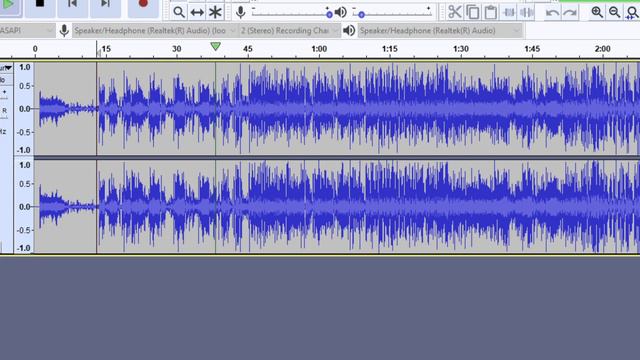The width and height of the screenshot is (640, 360).
Task: Click the 30 mark on the timeline ruler
Action: pos(177,49)
